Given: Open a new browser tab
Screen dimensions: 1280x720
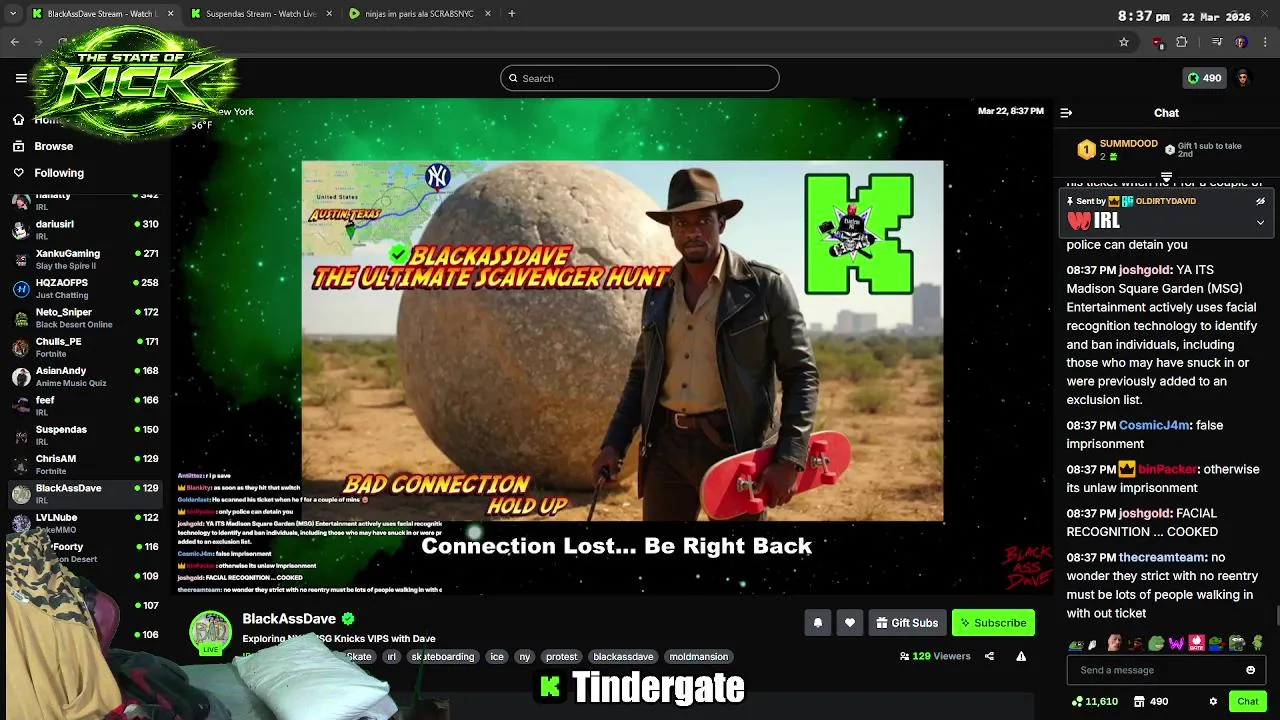Looking at the screenshot, I should [512, 14].
